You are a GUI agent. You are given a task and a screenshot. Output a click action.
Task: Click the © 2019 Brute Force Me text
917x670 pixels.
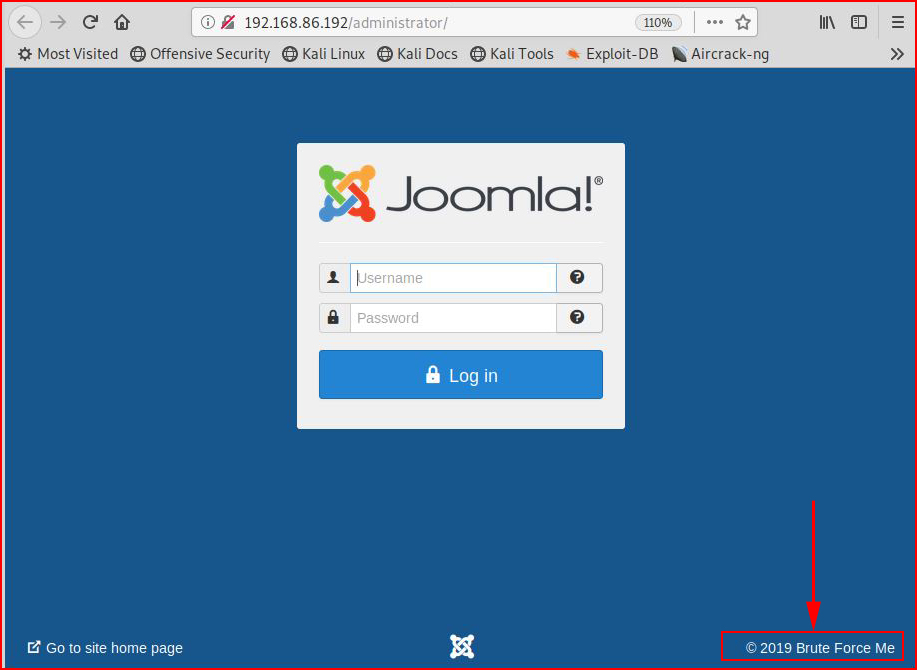point(820,648)
